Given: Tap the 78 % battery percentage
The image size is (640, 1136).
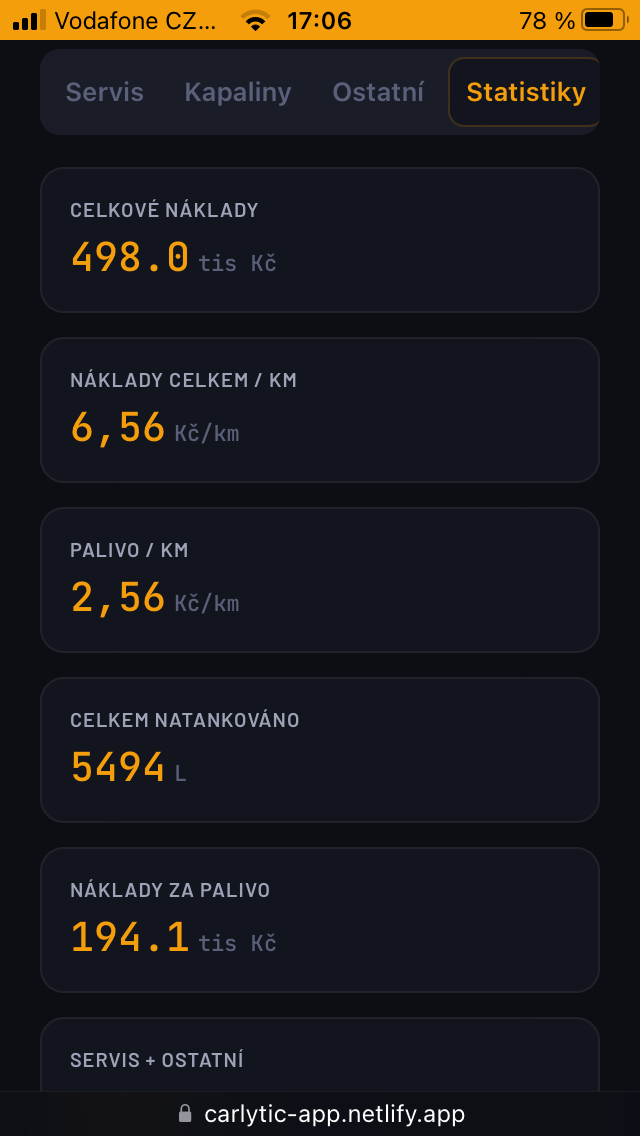Looking at the screenshot, I should [x=547, y=20].
